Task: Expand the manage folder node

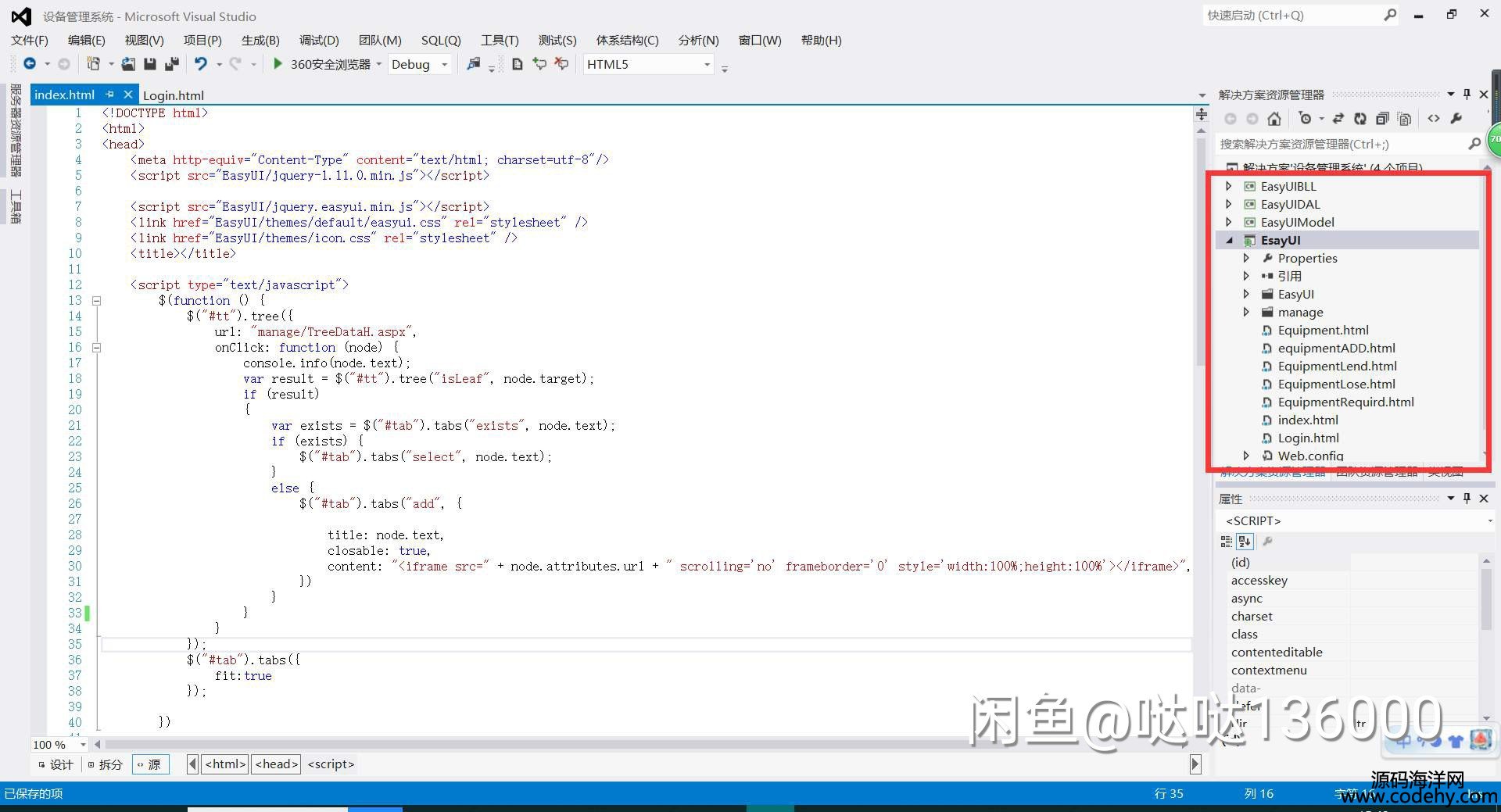Action: tap(1246, 312)
